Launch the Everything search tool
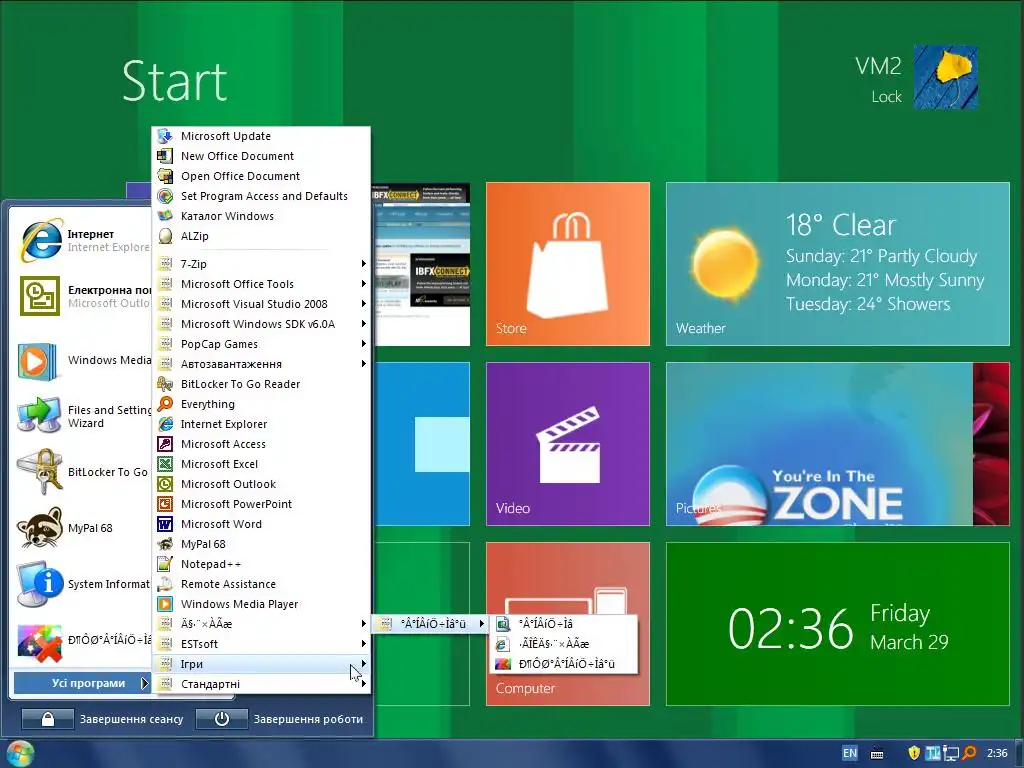This screenshot has height=768, width=1024. 261,404
